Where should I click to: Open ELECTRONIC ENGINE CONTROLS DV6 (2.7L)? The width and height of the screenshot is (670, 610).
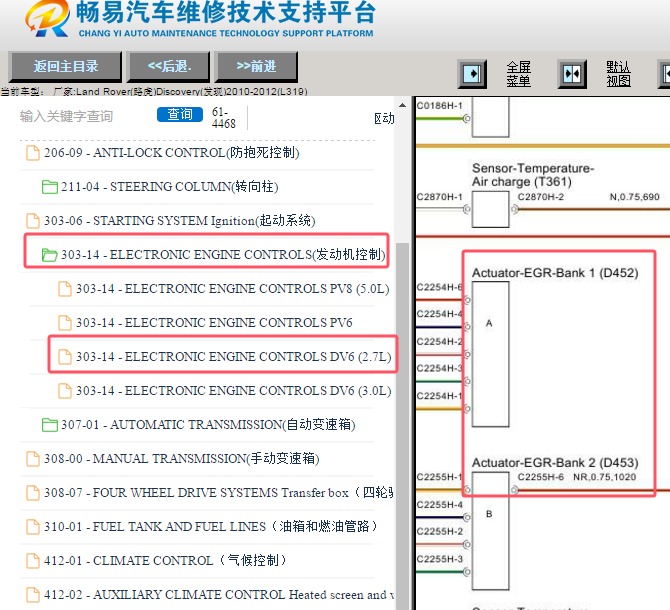(x=234, y=357)
